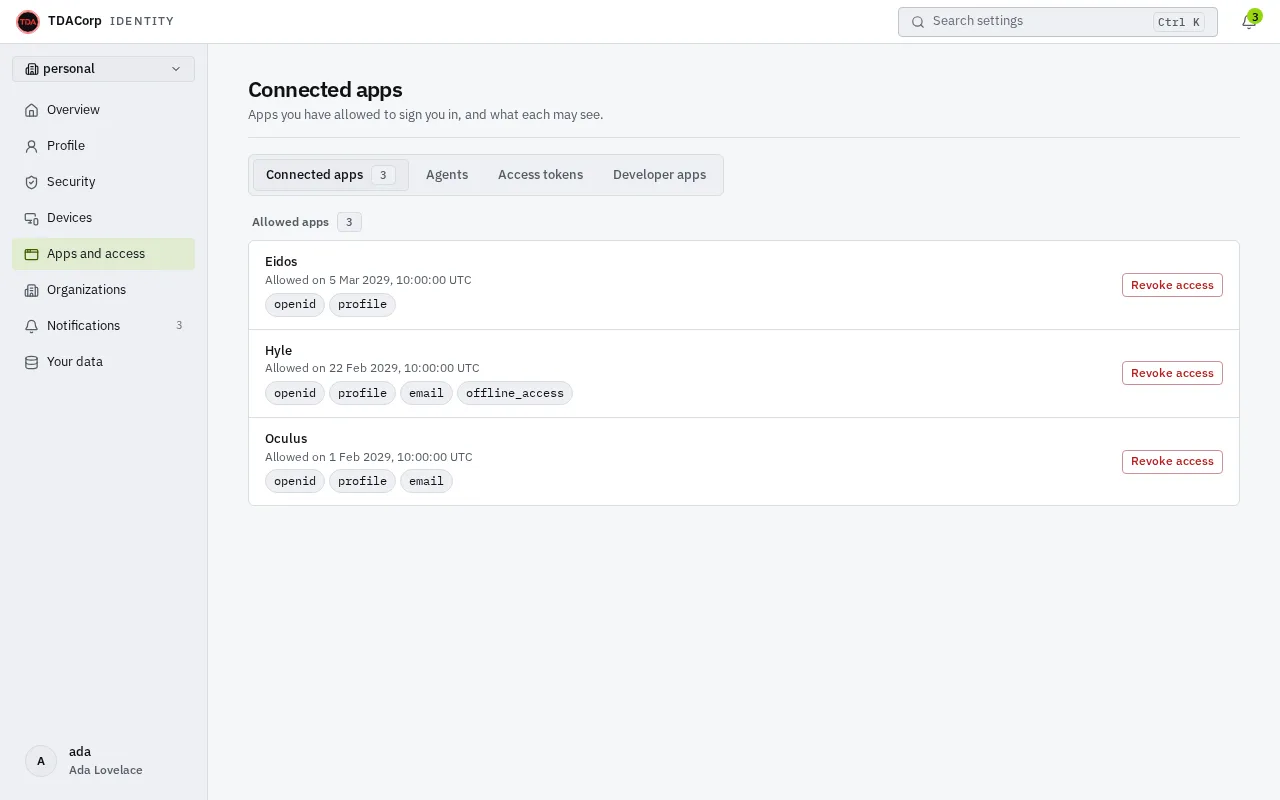Click the Oculus app name
This screenshot has width=1280, height=800.
tap(286, 439)
